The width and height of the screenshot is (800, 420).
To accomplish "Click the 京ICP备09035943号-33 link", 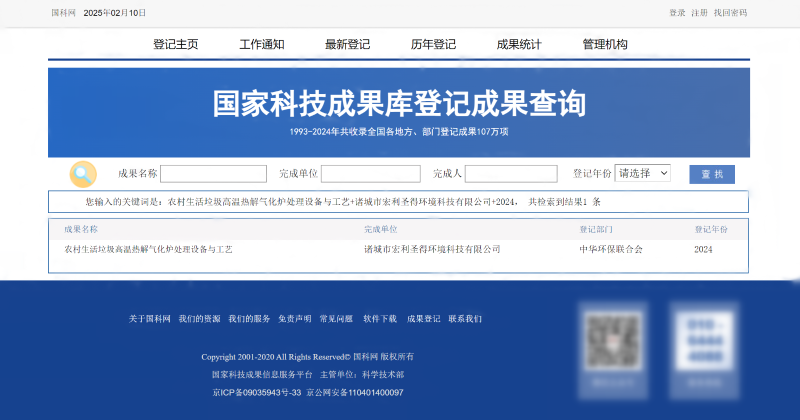I will click(x=256, y=393).
